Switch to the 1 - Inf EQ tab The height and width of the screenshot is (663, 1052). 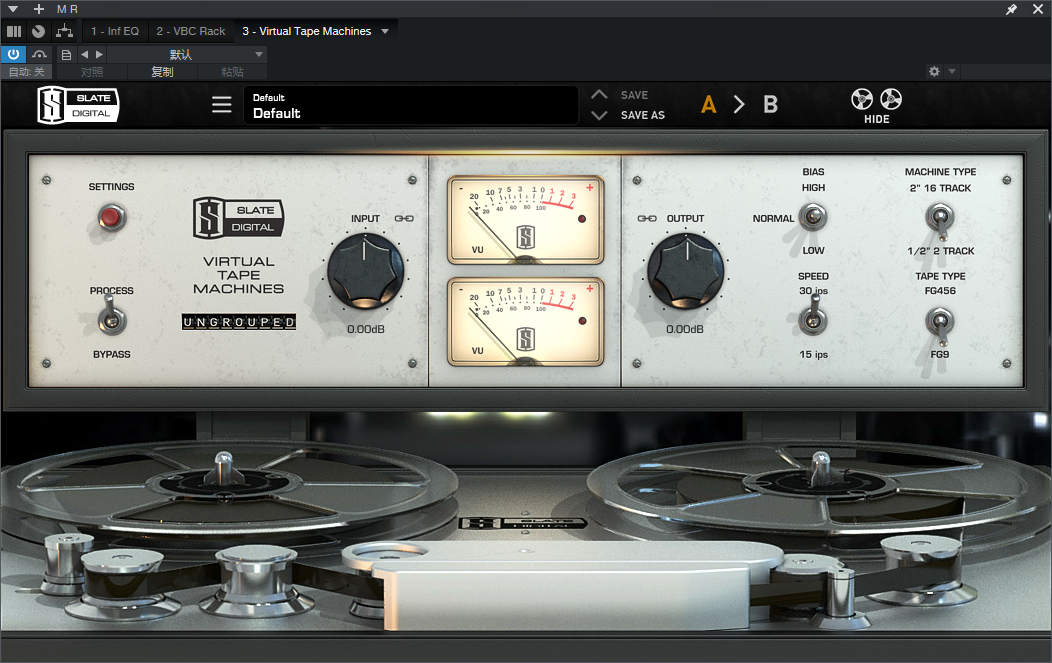click(115, 31)
